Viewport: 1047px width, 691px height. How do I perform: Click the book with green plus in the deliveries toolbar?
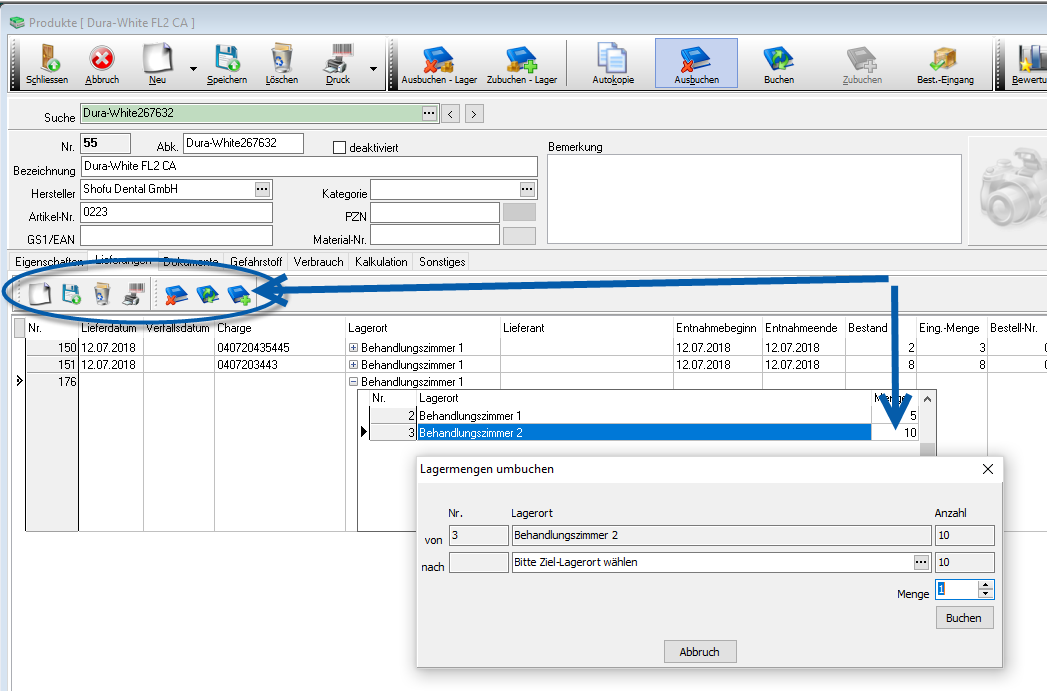click(x=239, y=294)
